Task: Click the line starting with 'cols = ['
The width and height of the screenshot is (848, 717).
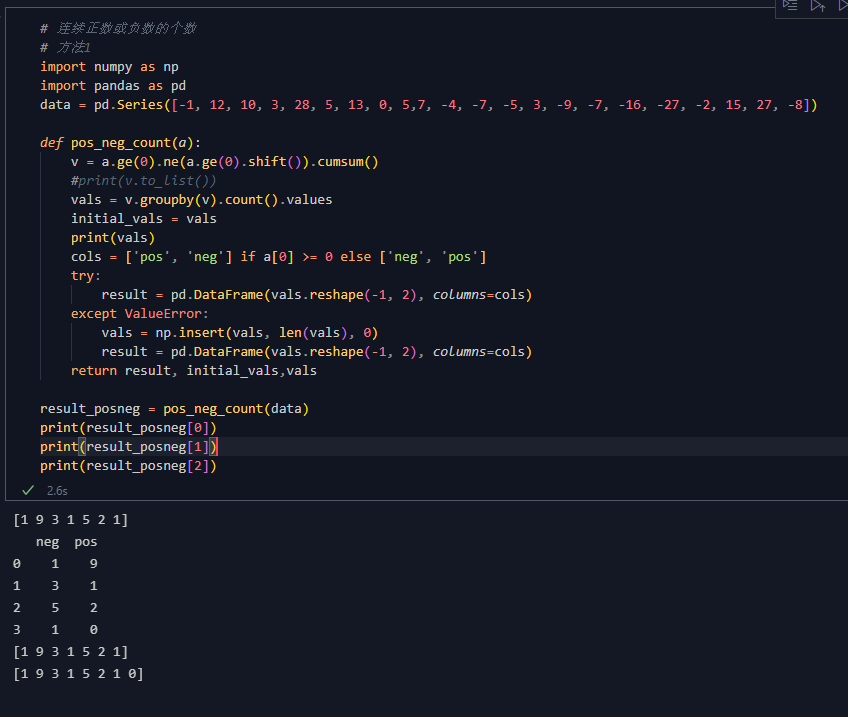Action: tap(279, 256)
